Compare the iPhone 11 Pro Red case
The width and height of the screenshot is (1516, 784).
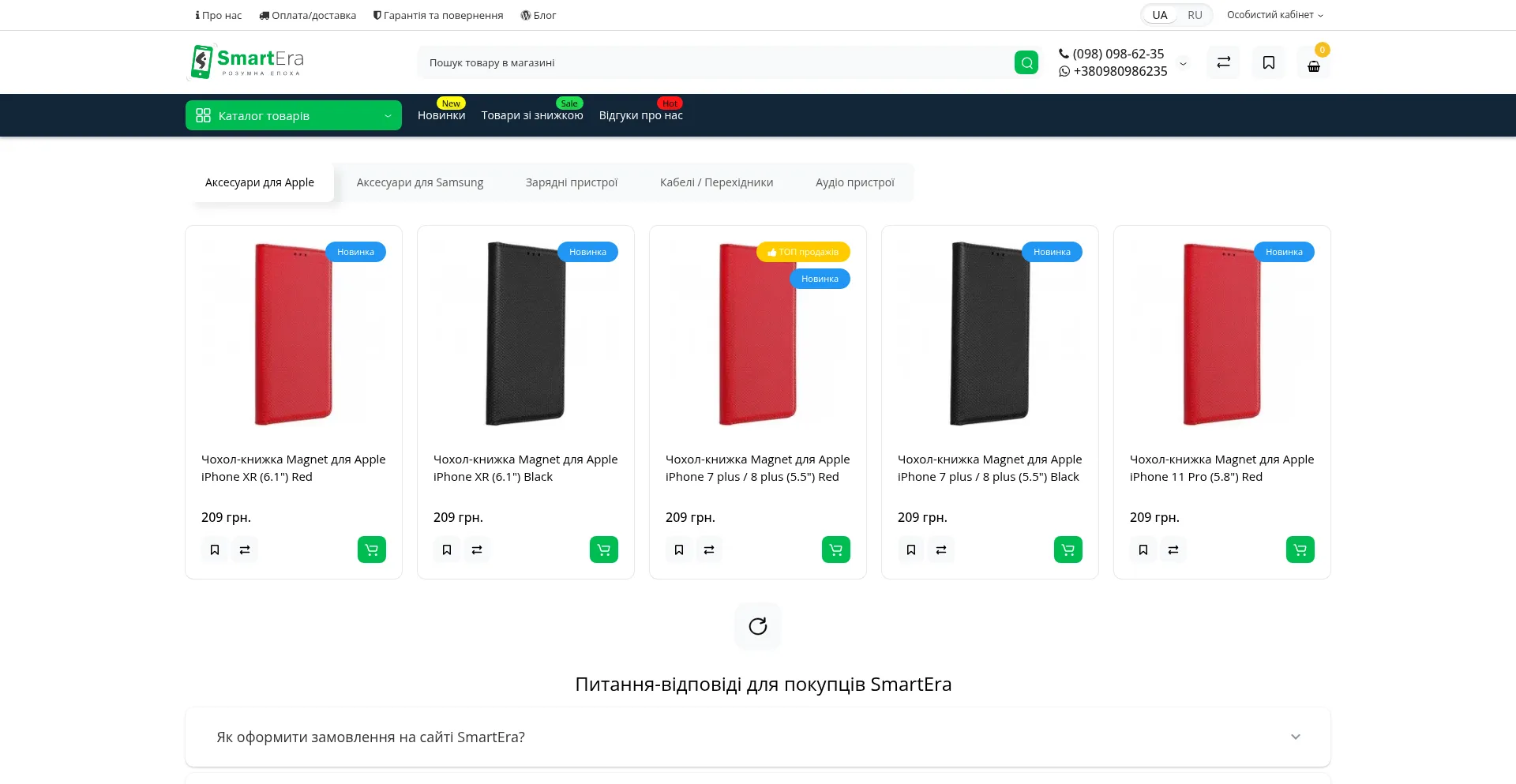pyautogui.click(x=1173, y=550)
